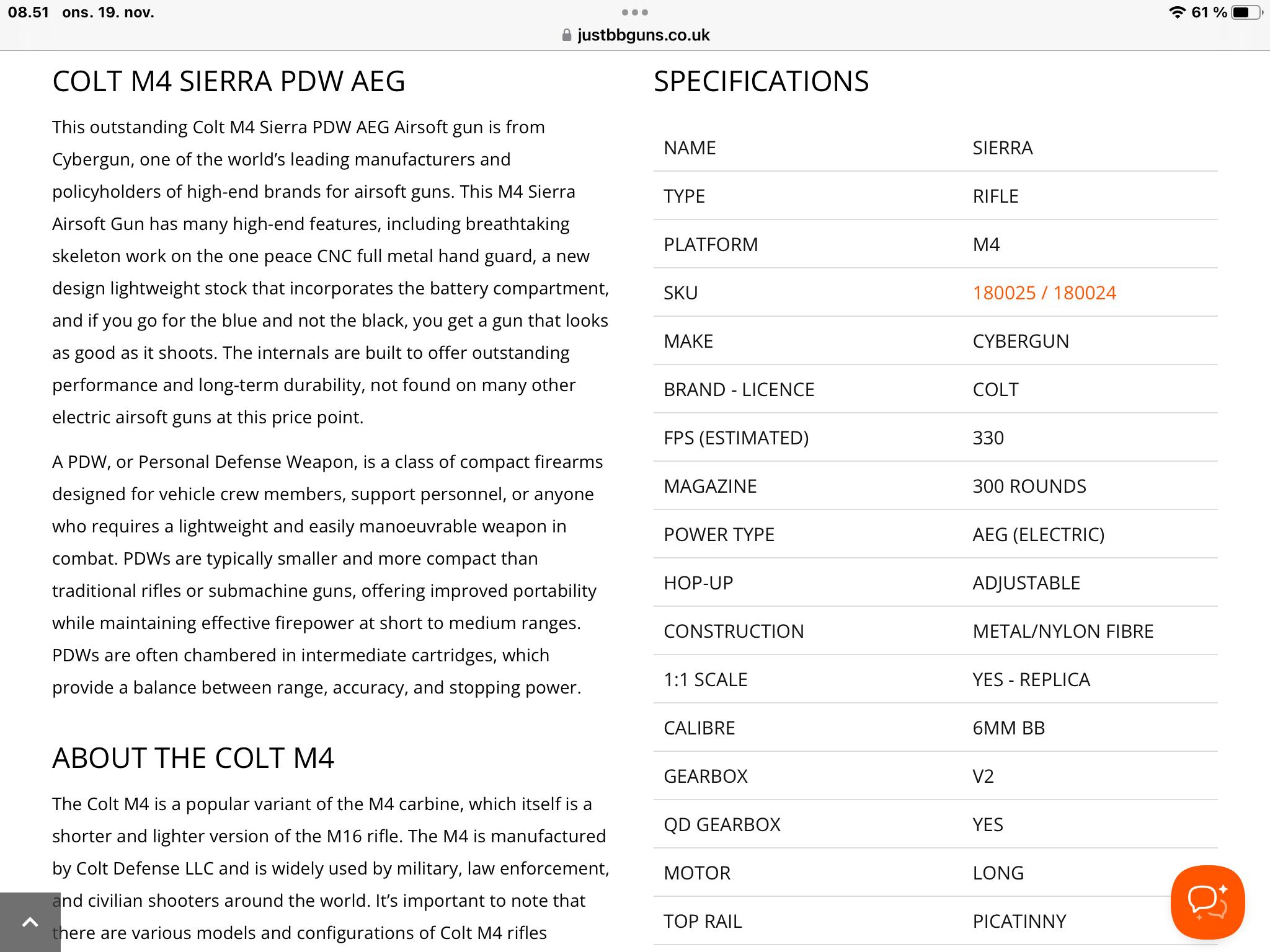Tap the scroll-to-top chevron arrow
The height and width of the screenshot is (952, 1270).
pos(30,922)
